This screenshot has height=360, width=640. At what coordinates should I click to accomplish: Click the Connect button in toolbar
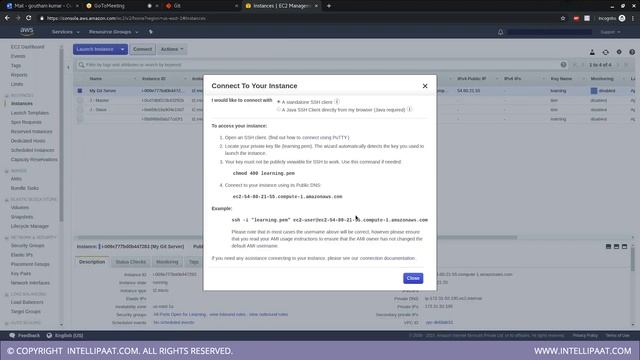(142, 49)
